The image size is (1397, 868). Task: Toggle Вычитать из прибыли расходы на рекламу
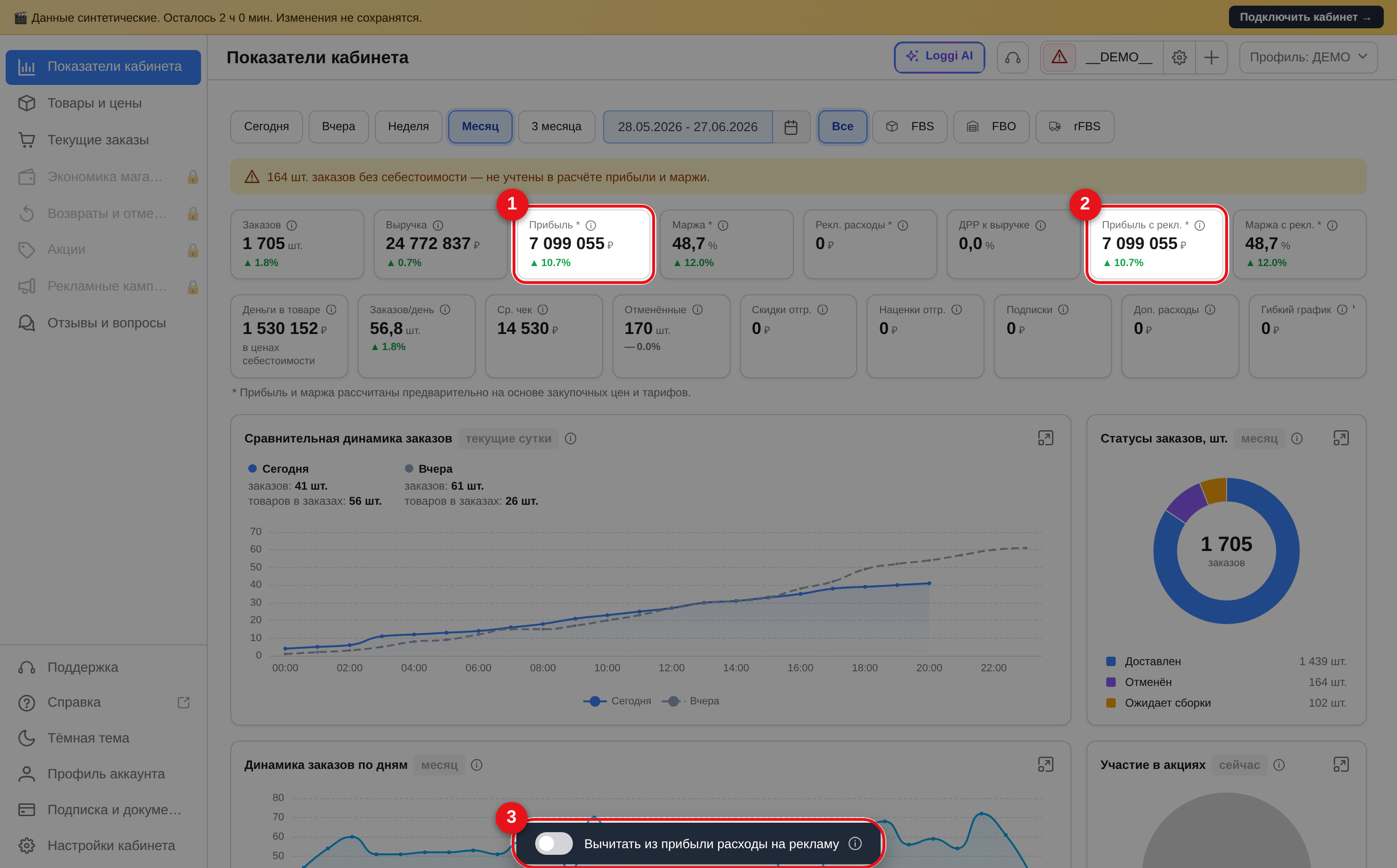(x=554, y=843)
